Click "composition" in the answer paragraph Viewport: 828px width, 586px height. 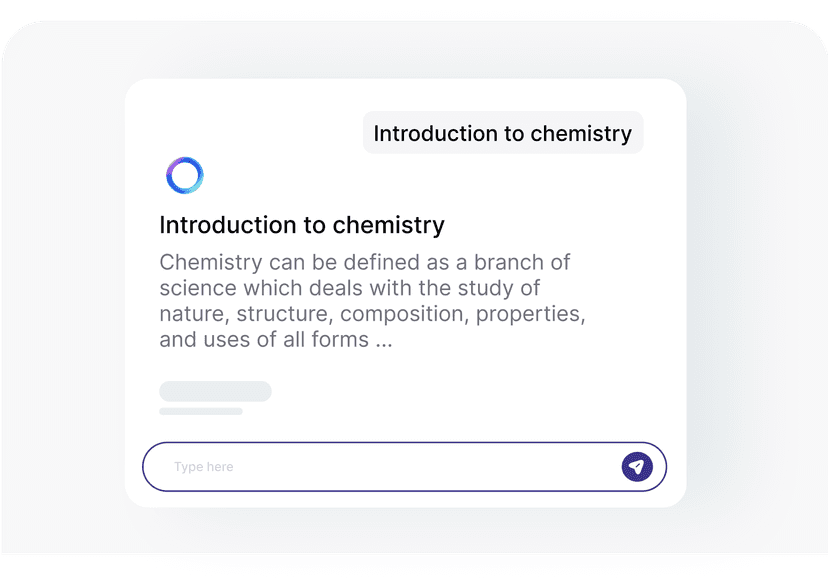pyautogui.click(x=408, y=315)
